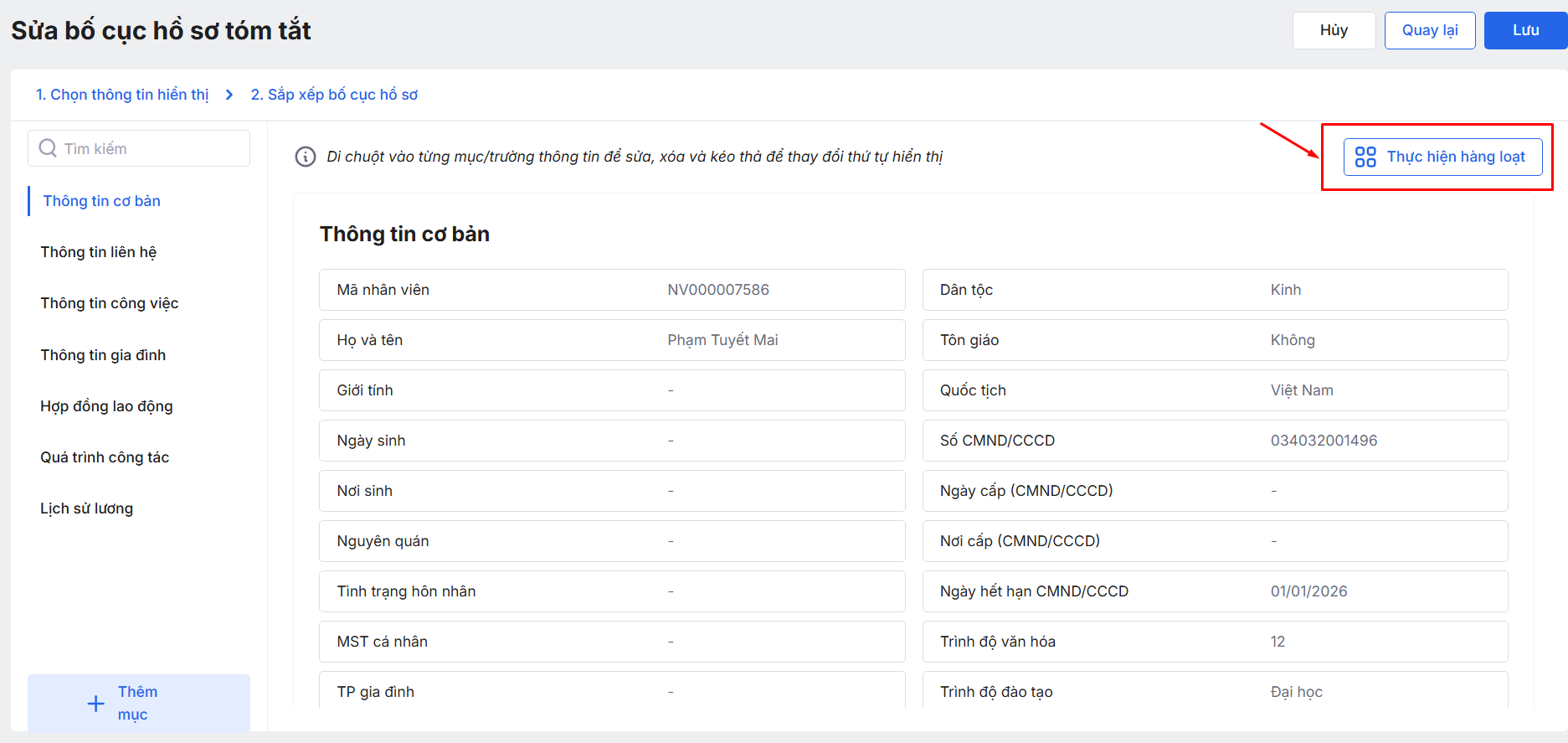Select Quá trình công tác item
Image resolution: width=1568 pixels, height=743 pixels.
coord(105,457)
